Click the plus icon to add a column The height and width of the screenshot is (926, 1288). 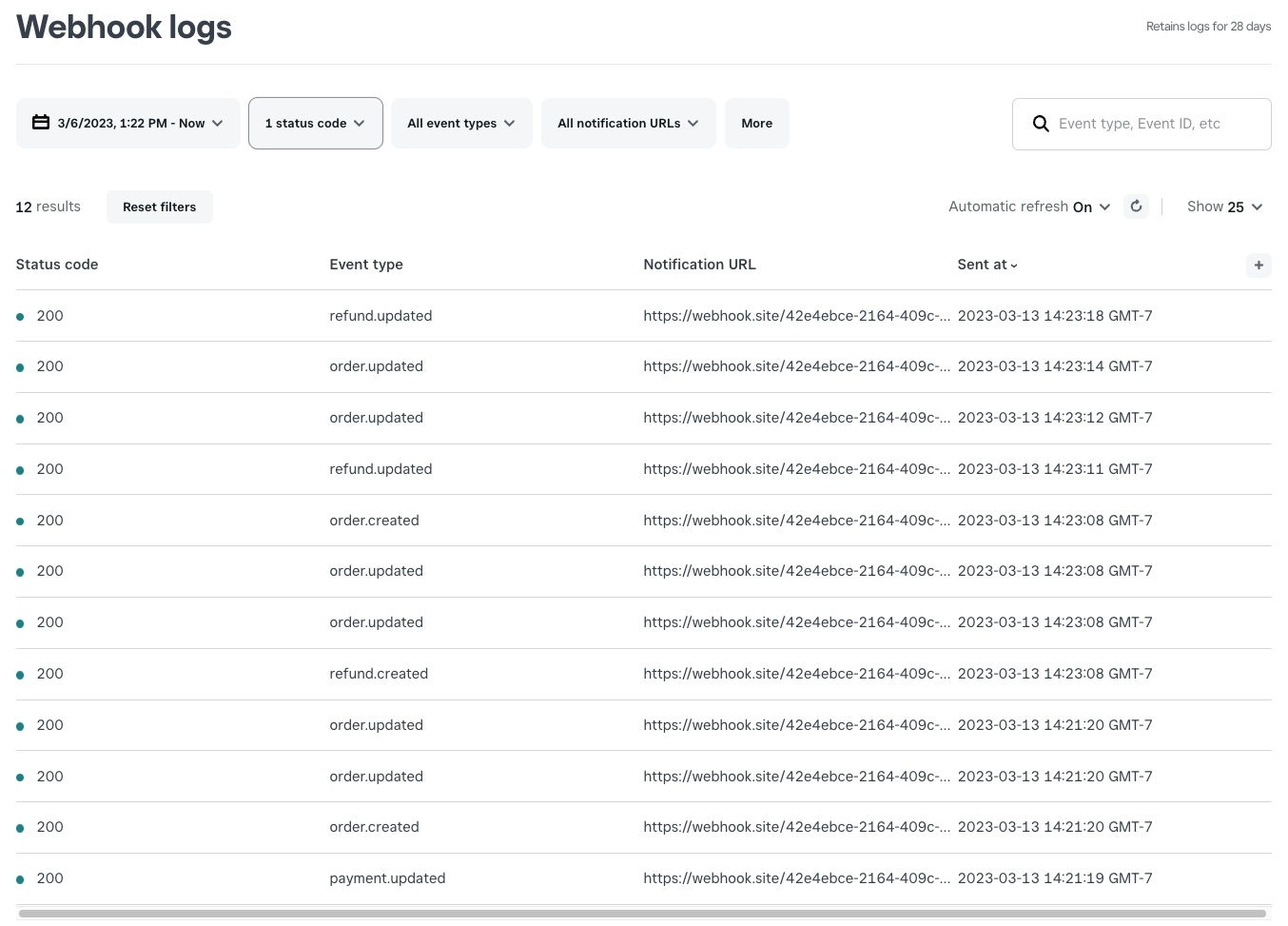(x=1259, y=266)
